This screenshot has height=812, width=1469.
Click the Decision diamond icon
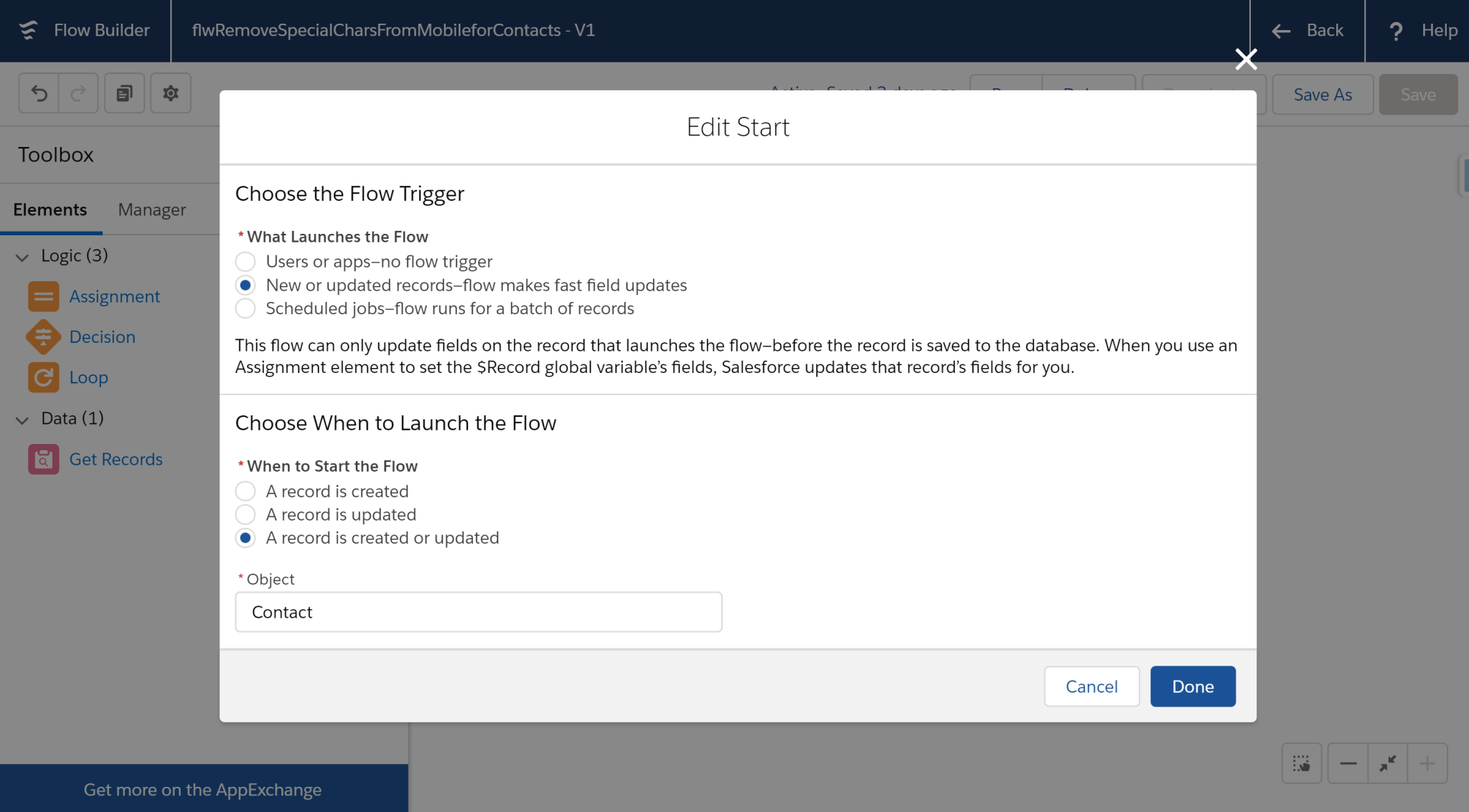[x=44, y=336]
